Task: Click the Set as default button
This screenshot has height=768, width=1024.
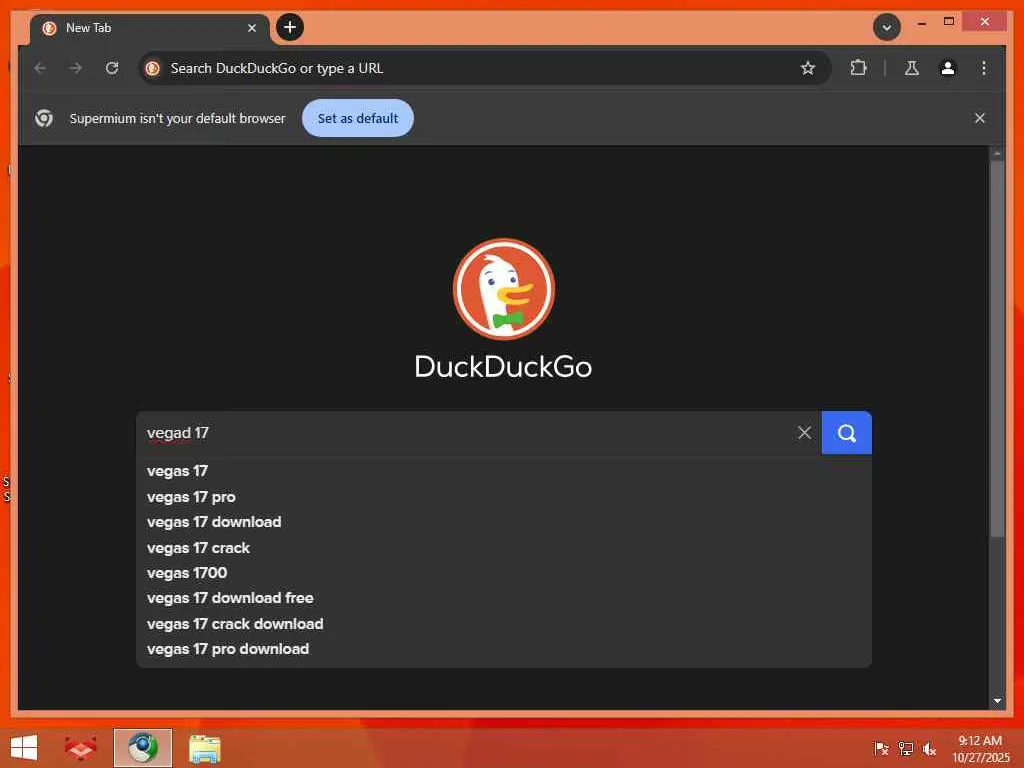Action: pos(358,118)
